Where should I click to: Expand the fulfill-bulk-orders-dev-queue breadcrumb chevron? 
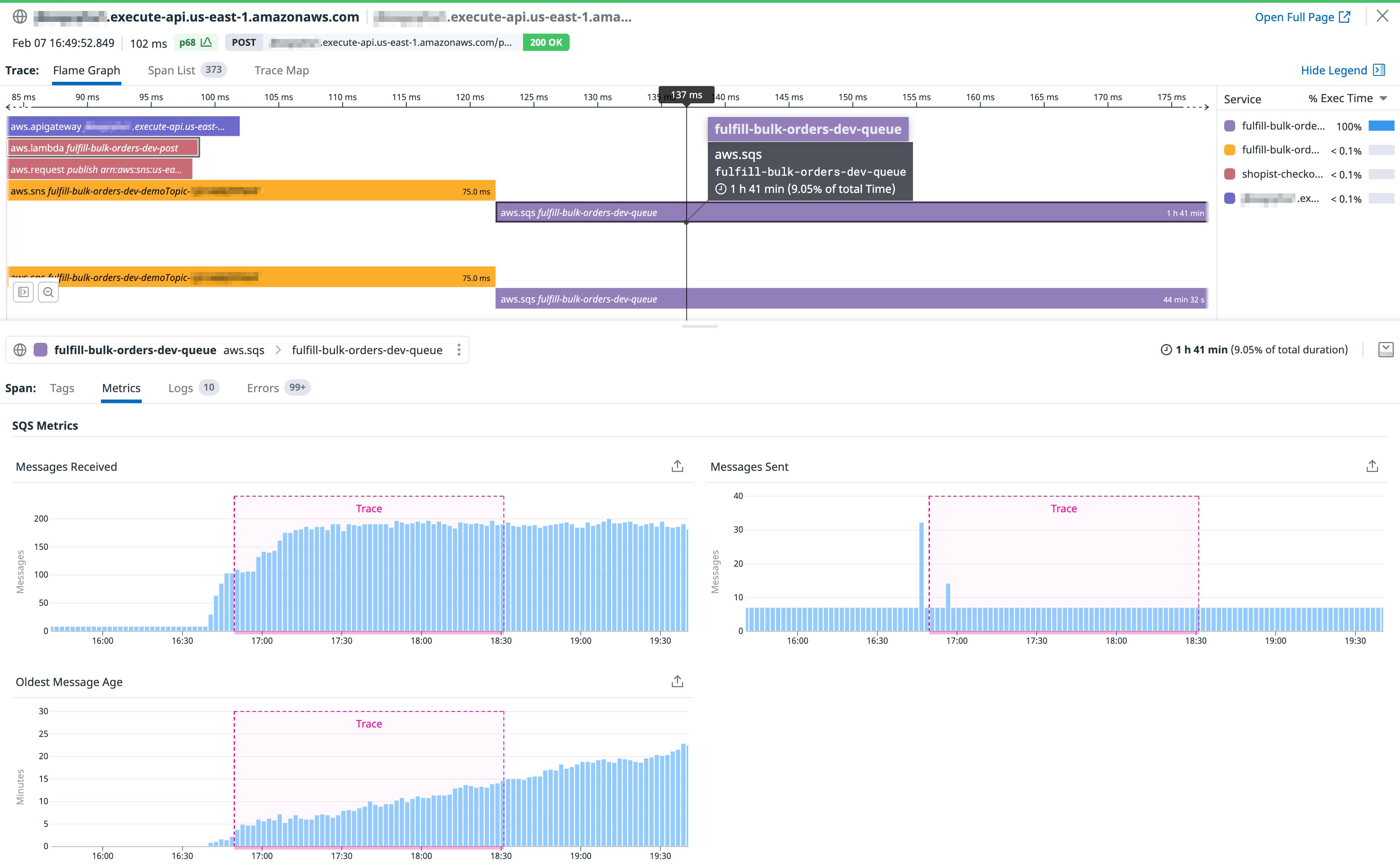click(278, 349)
